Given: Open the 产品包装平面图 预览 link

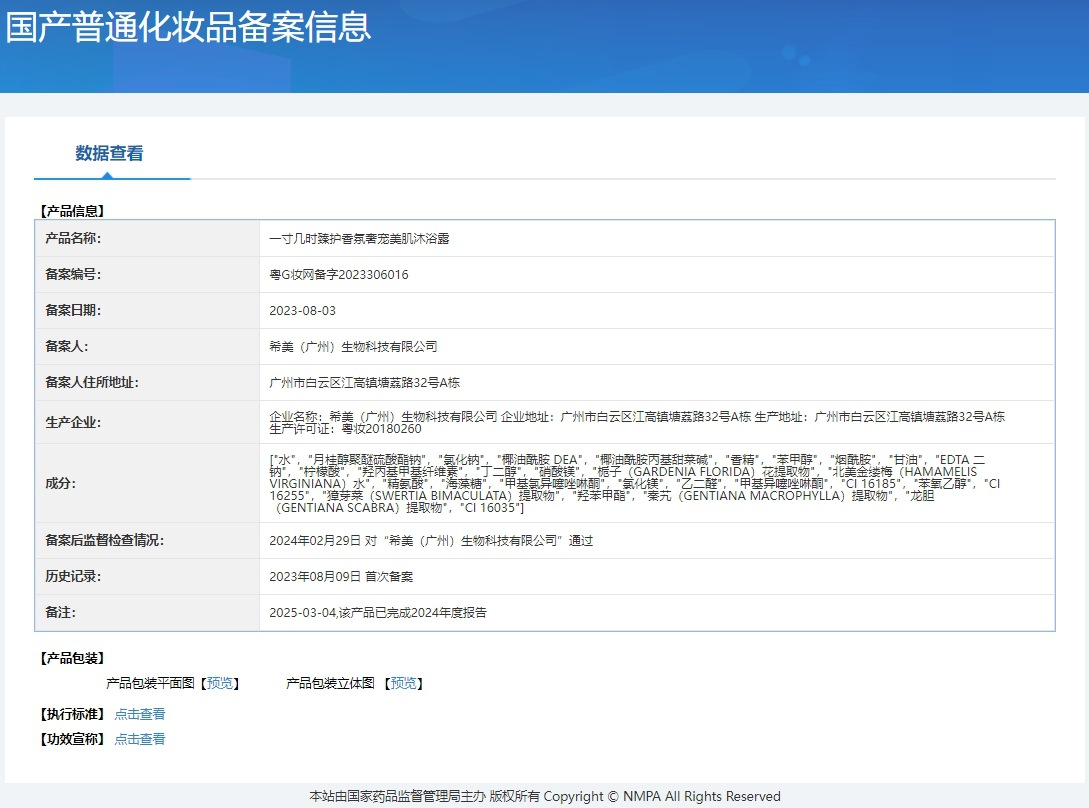Looking at the screenshot, I should coord(219,684).
